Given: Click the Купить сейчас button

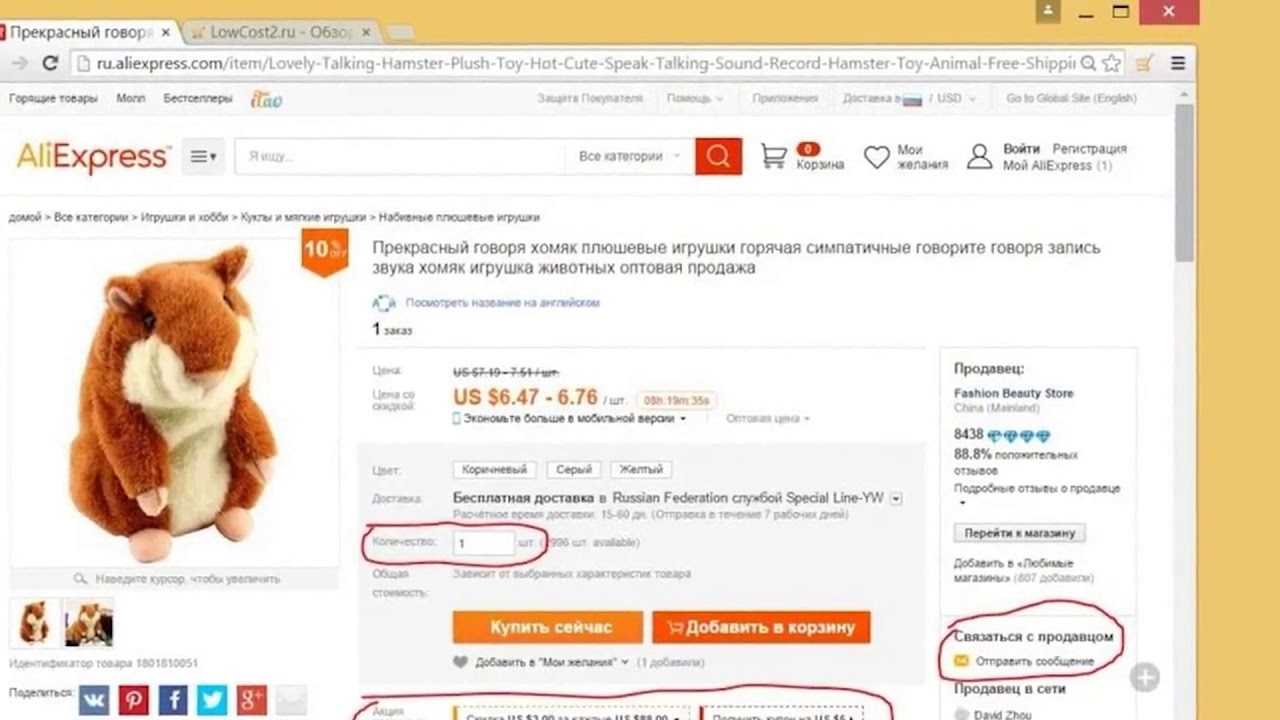Looking at the screenshot, I should click(548, 627).
